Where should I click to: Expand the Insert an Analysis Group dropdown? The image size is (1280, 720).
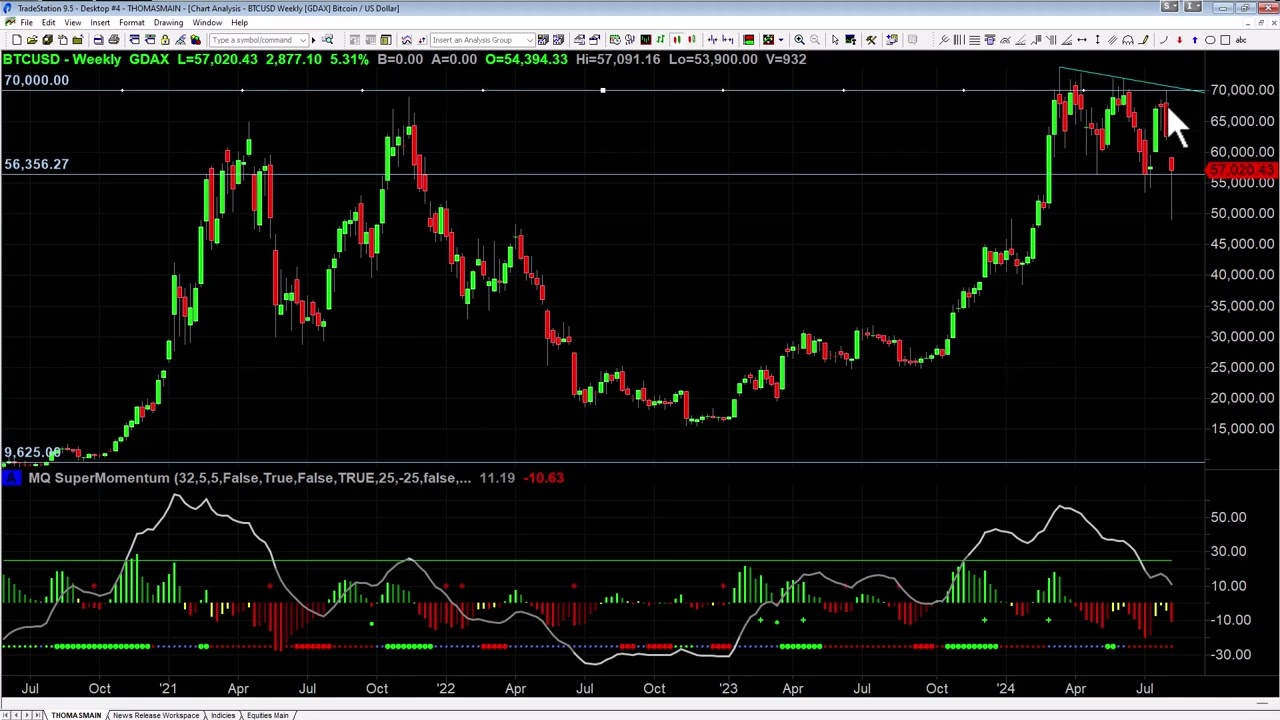point(531,40)
